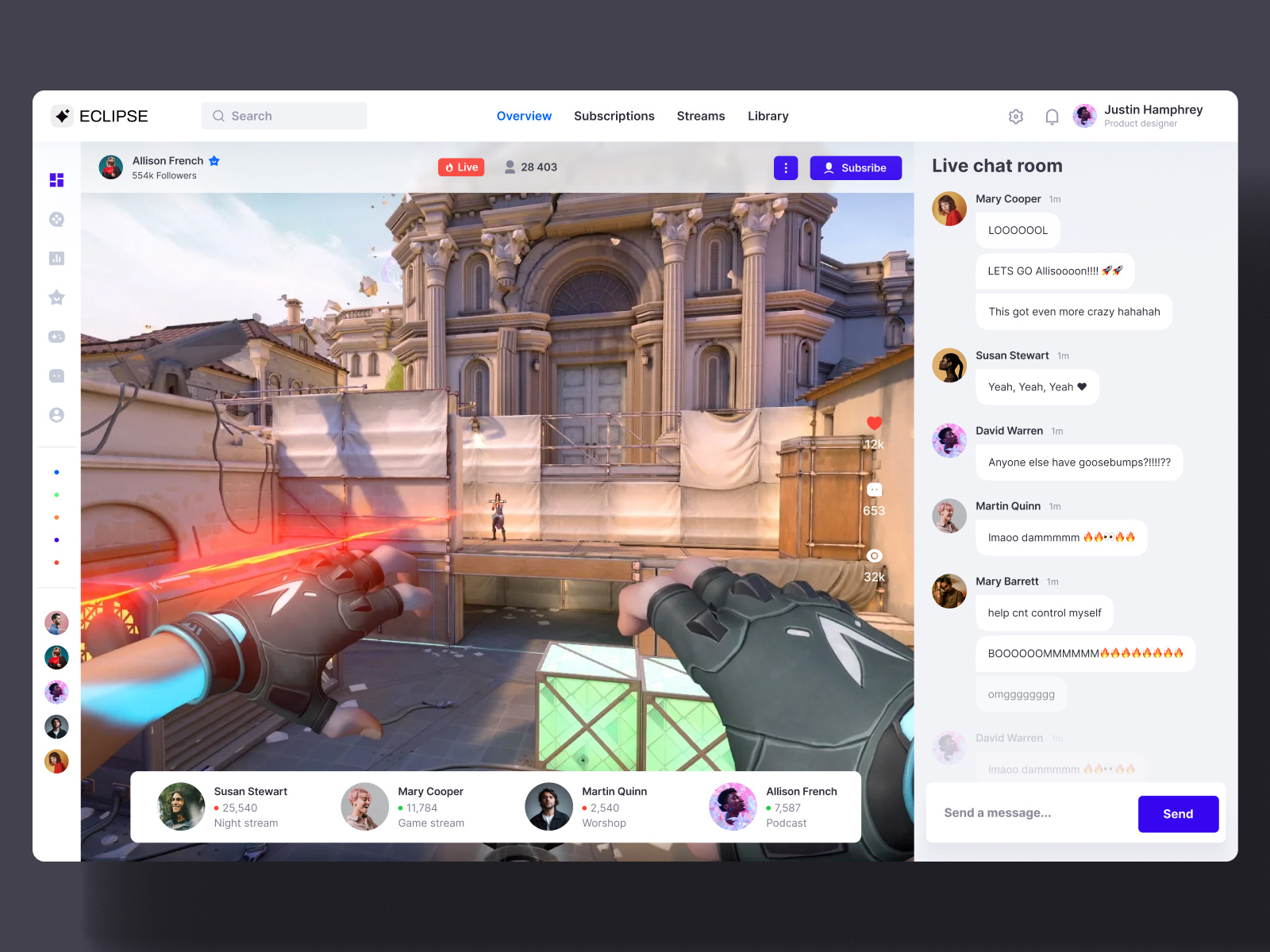Click Mary Barrett's avatar in chat
This screenshot has width=1270, height=952.
949,591
